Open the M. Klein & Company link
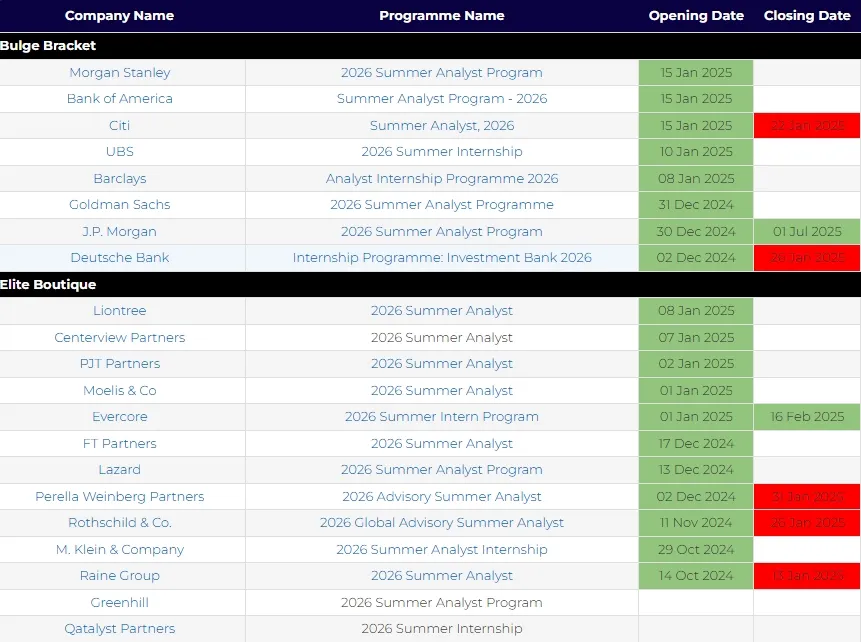The image size is (861, 642). coord(120,550)
